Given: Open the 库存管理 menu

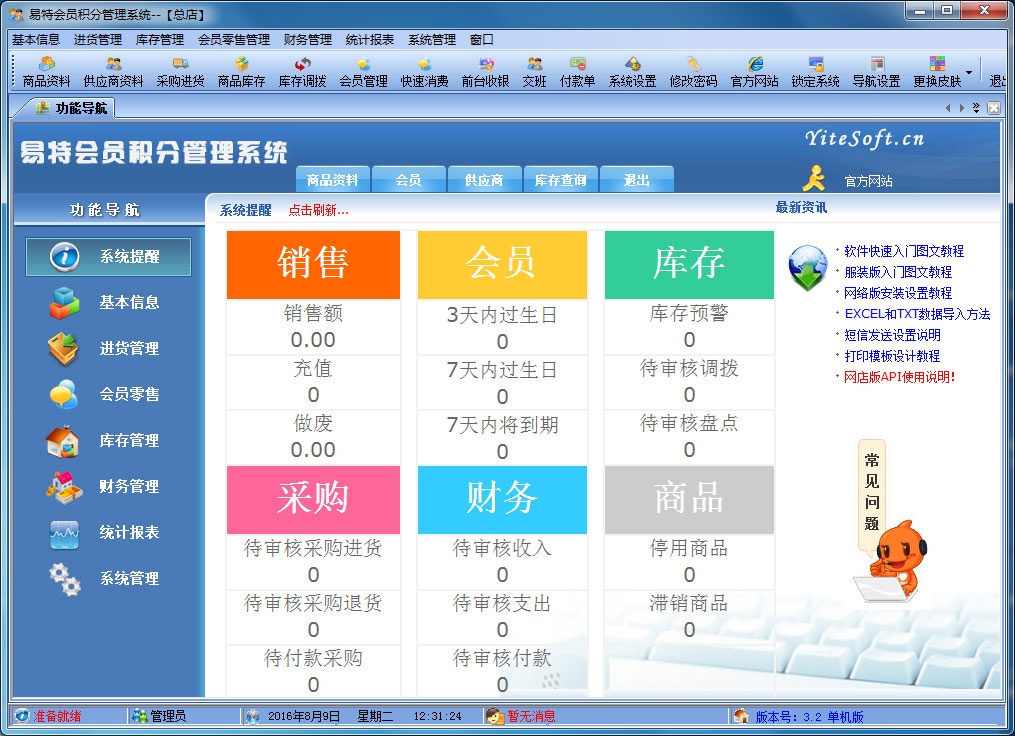Looking at the screenshot, I should coord(160,39).
